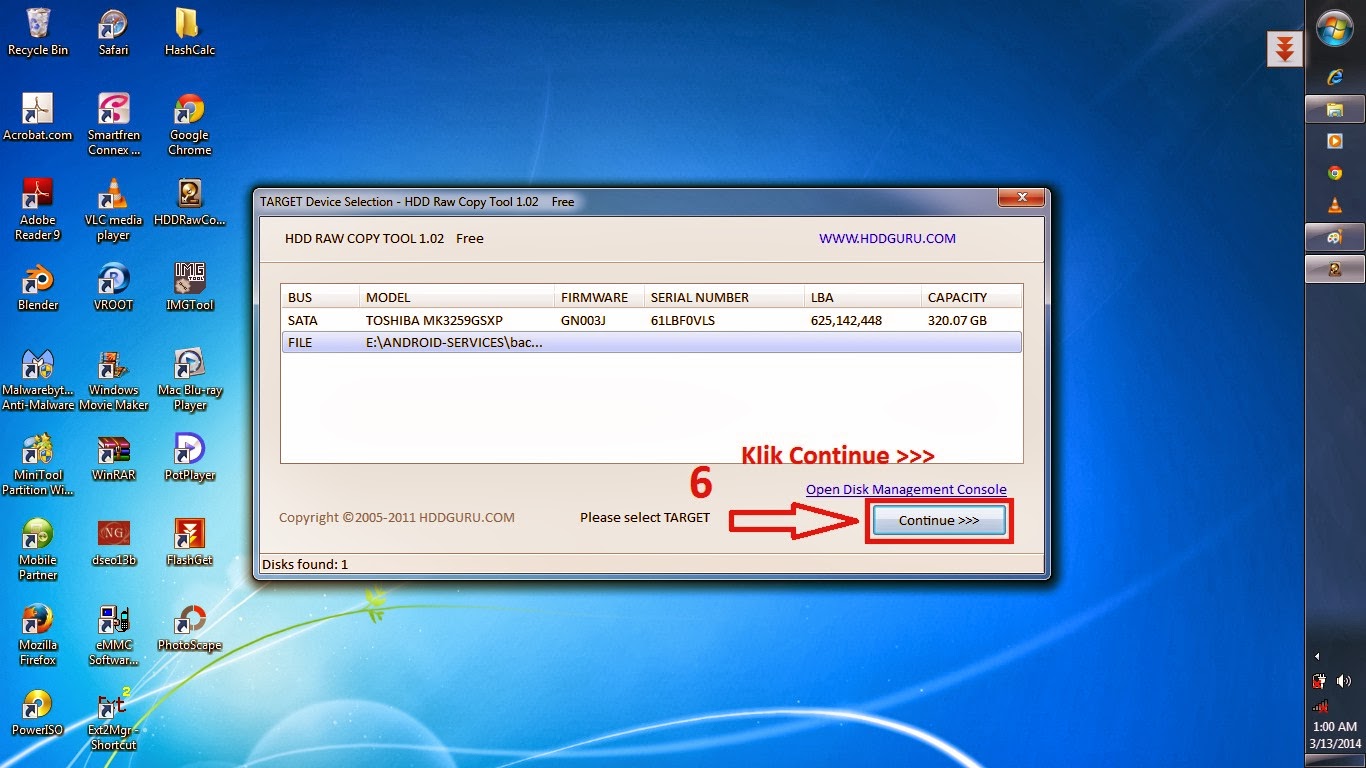1366x768 pixels.
Task: Open MiniTool Partition Wizard icon
Action: 38,465
